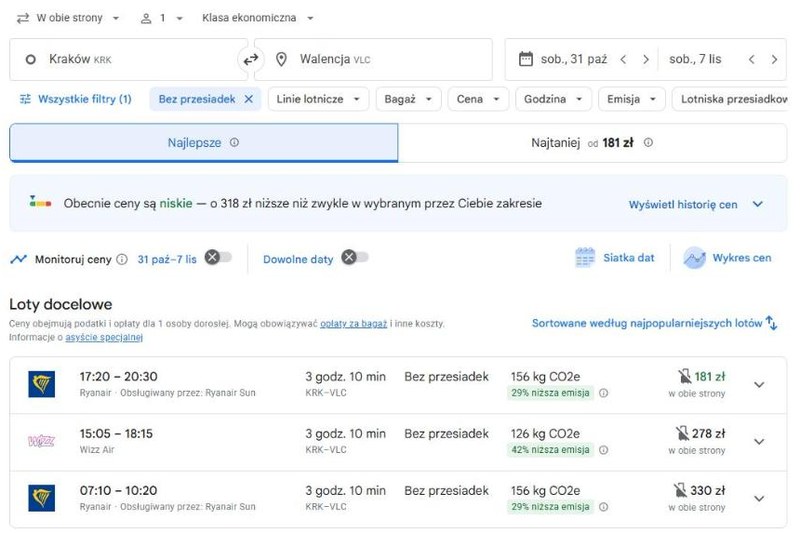Open Klasa ekonomiczna class dropdown
Image resolution: width=800 pixels, height=533 pixels.
(x=258, y=18)
